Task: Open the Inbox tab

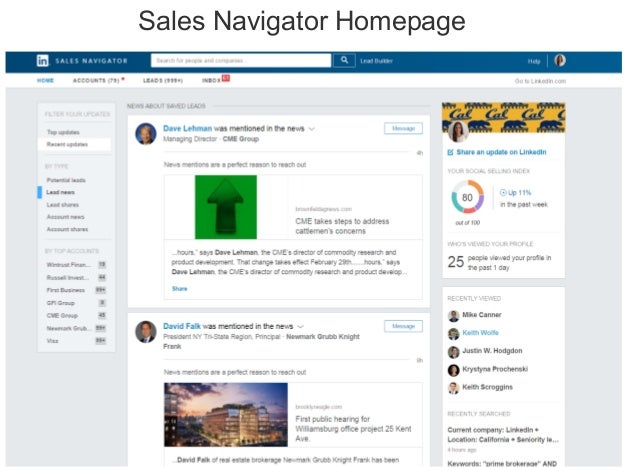Action: [211, 81]
